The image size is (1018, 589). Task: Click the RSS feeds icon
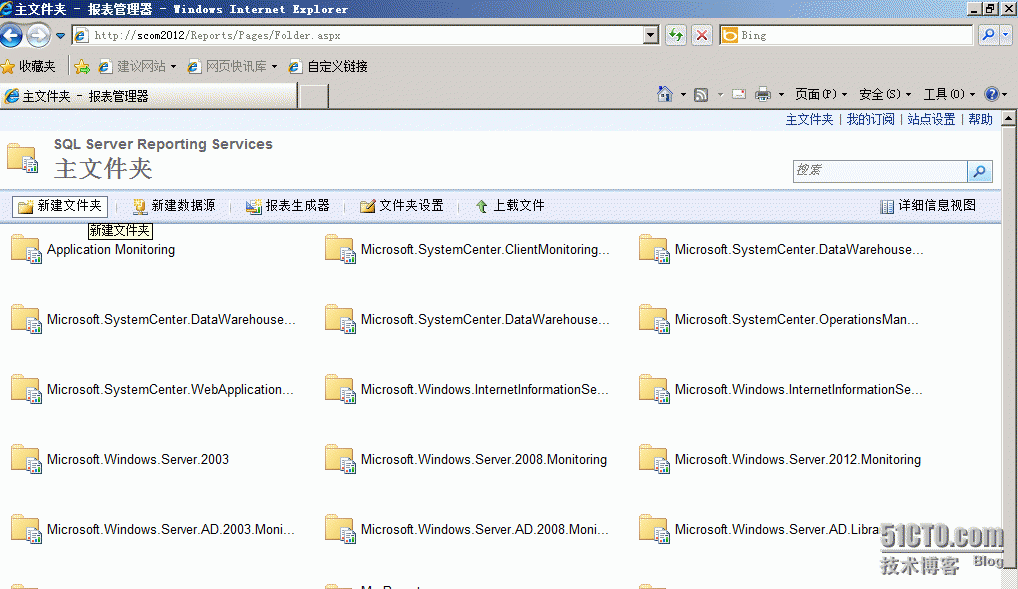(701, 95)
